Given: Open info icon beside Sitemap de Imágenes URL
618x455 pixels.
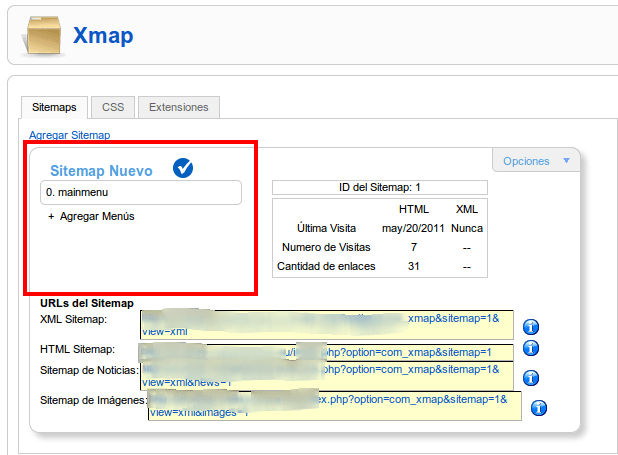Looking at the screenshot, I should tap(539, 408).
